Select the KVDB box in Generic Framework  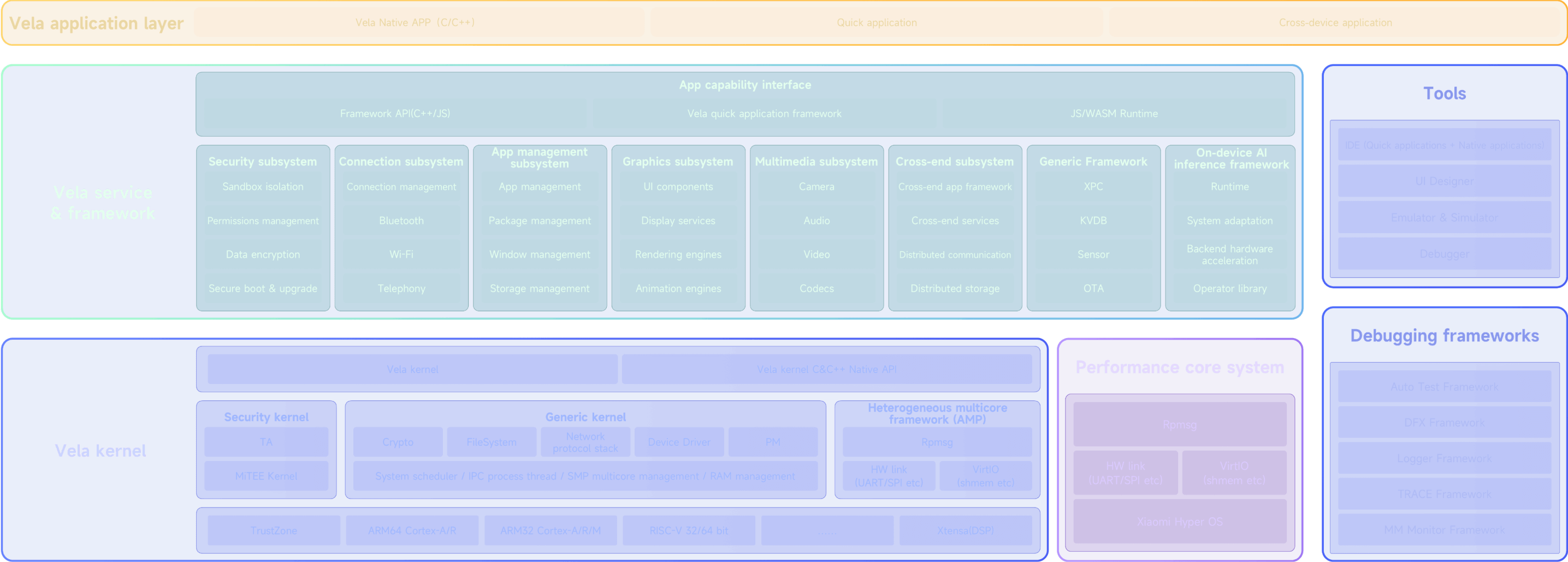coord(1093,221)
